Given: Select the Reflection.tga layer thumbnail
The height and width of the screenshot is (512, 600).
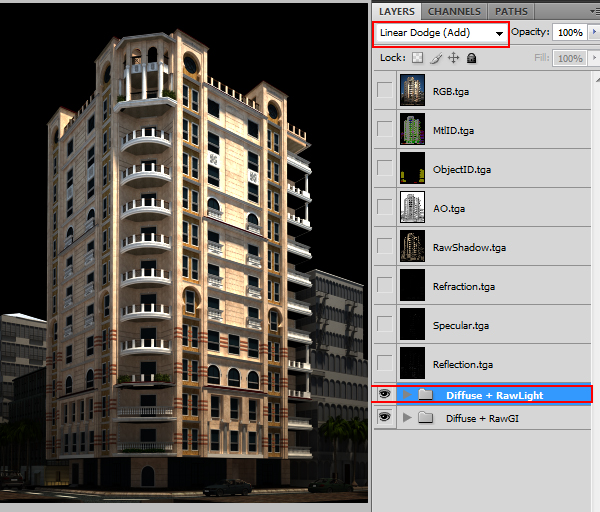Looking at the screenshot, I should pos(412,363).
